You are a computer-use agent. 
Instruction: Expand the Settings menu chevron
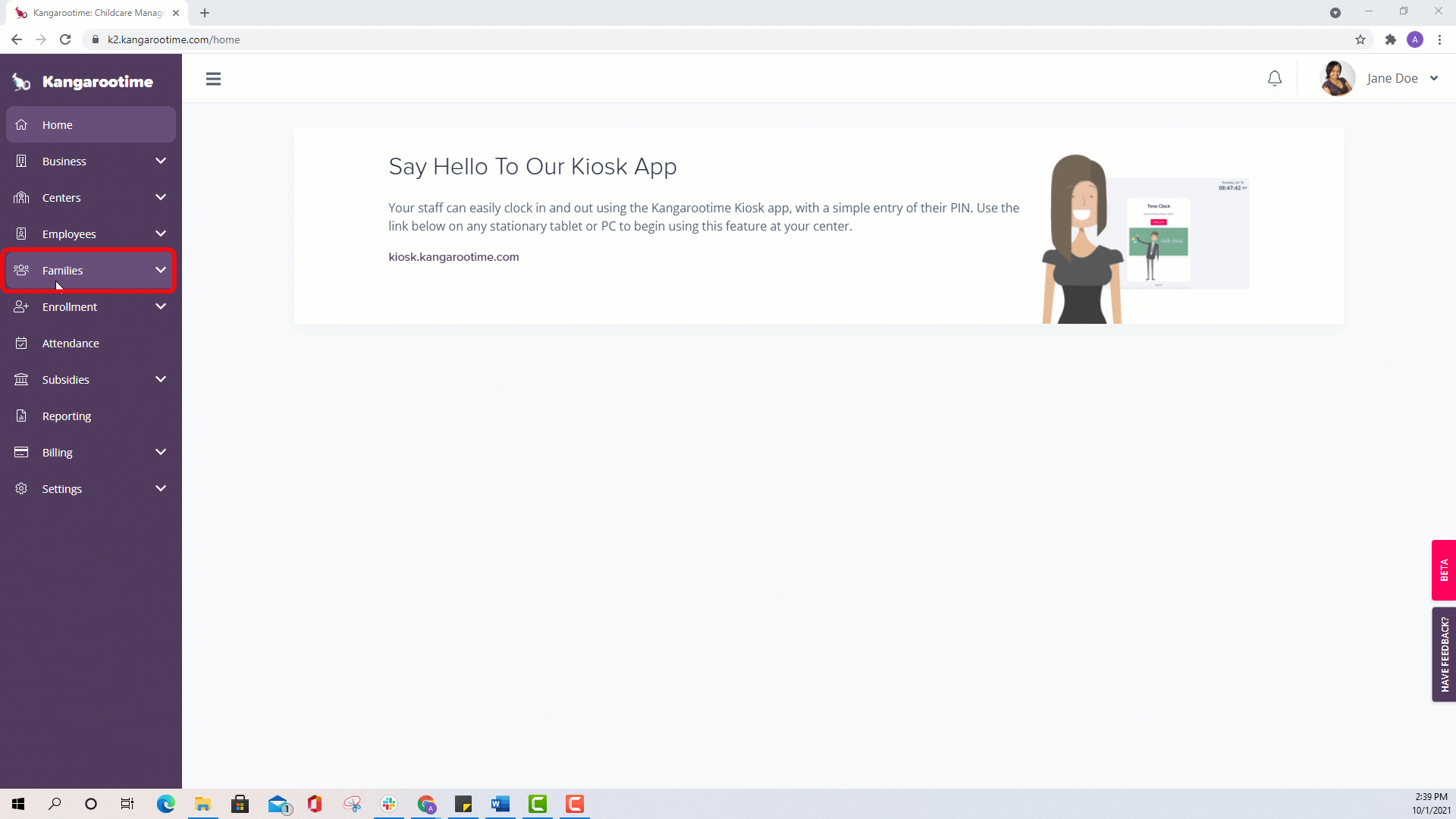pyautogui.click(x=161, y=488)
